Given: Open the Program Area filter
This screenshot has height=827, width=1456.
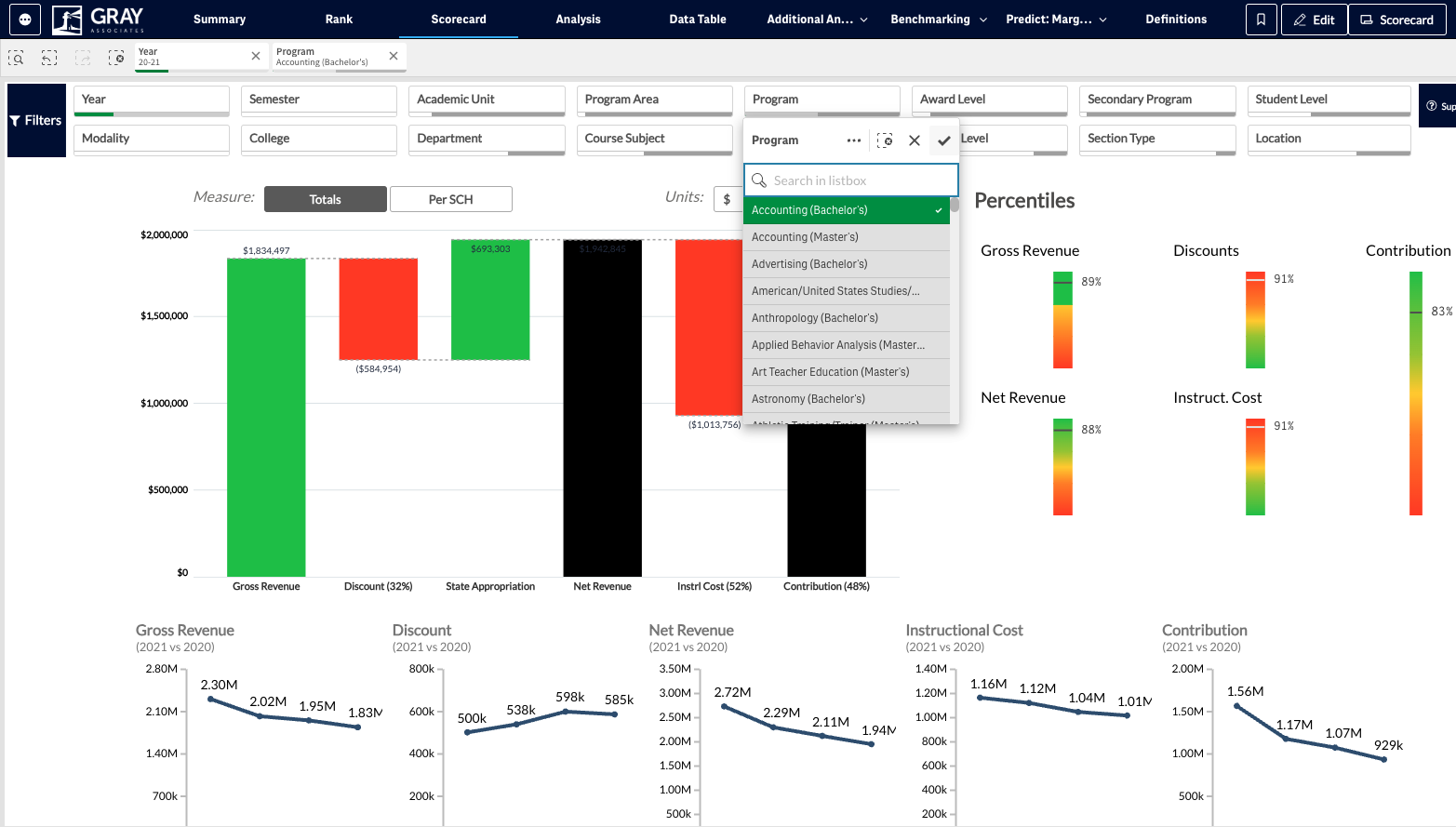Looking at the screenshot, I should point(655,100).
